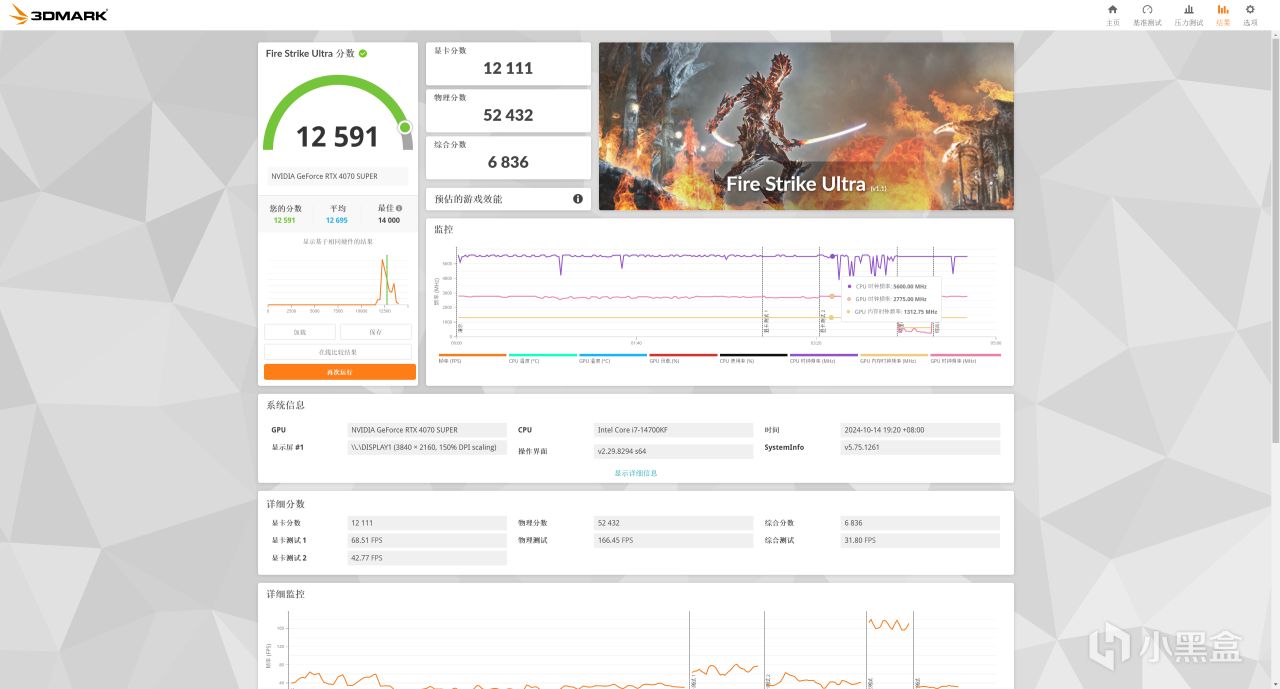
Task: Click the 详细分数 section heading
Action: (285, 504)
